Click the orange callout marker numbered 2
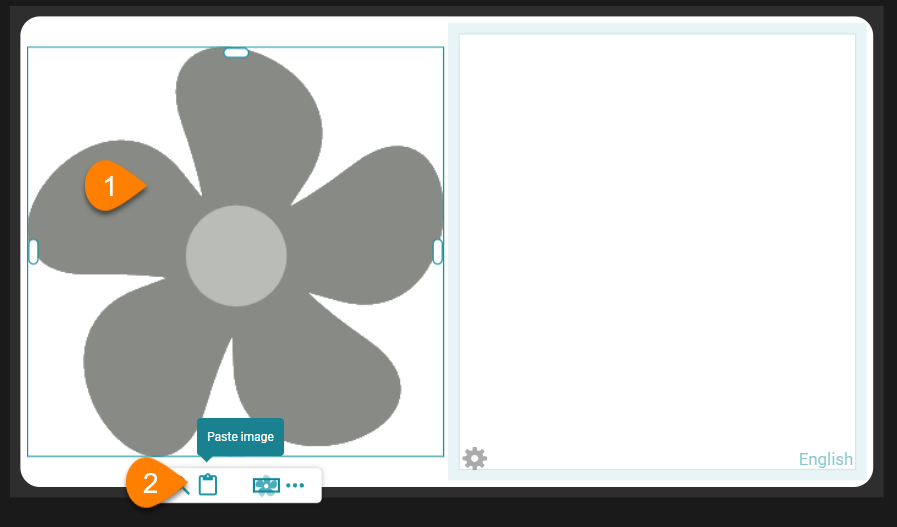 click(150, 484)
